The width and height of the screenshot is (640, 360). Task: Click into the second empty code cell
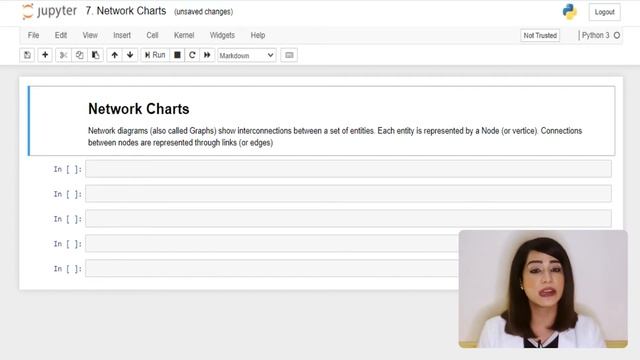(348, 194)
